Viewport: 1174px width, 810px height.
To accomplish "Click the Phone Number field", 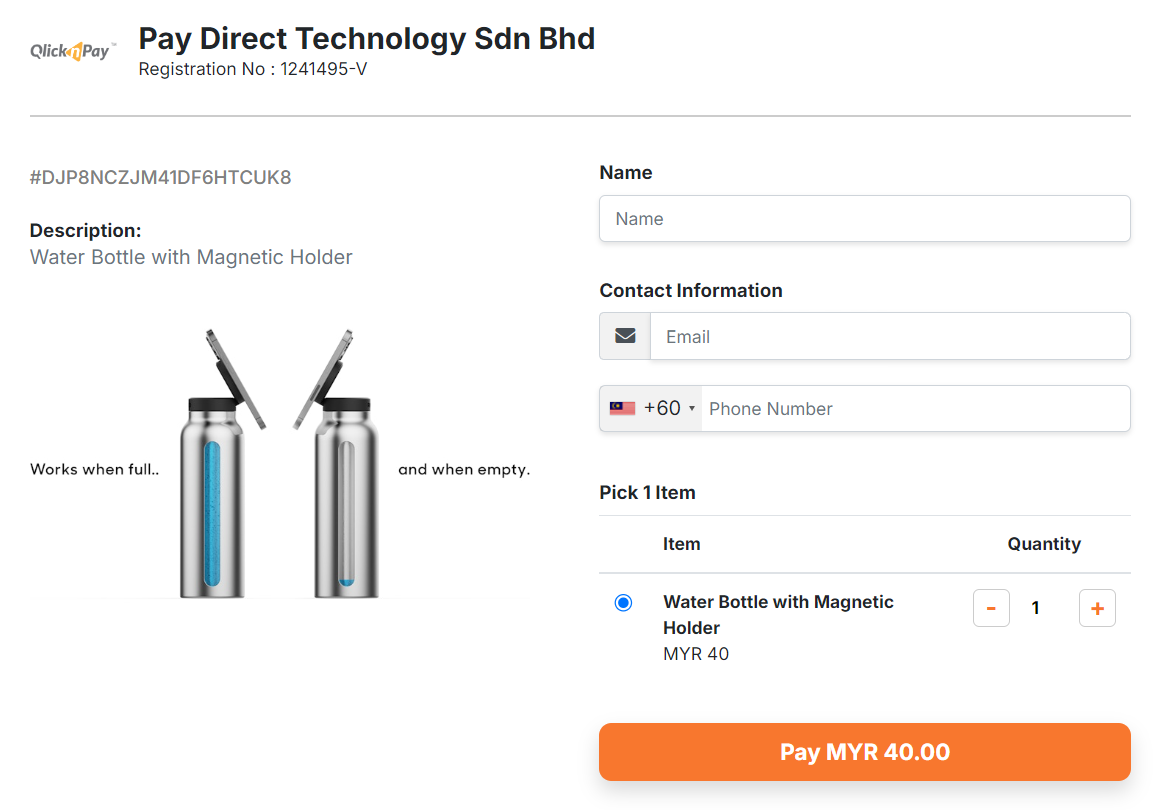I will 915,409.
